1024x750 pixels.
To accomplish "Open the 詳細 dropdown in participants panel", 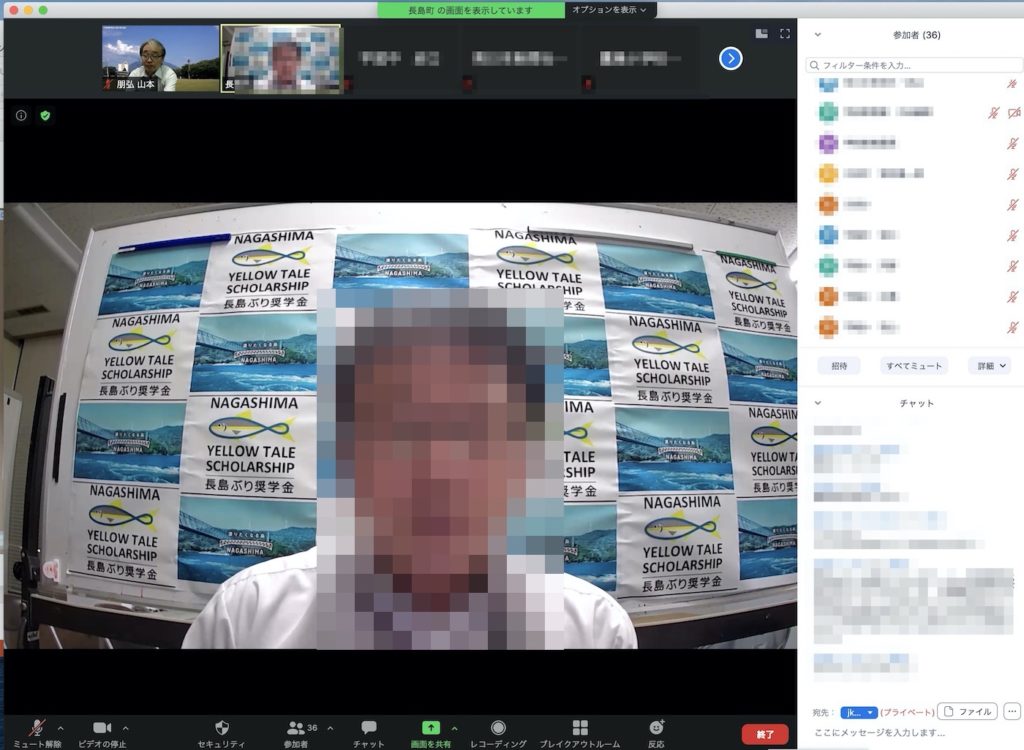I will pyautogui.click(x=991, y=366).
